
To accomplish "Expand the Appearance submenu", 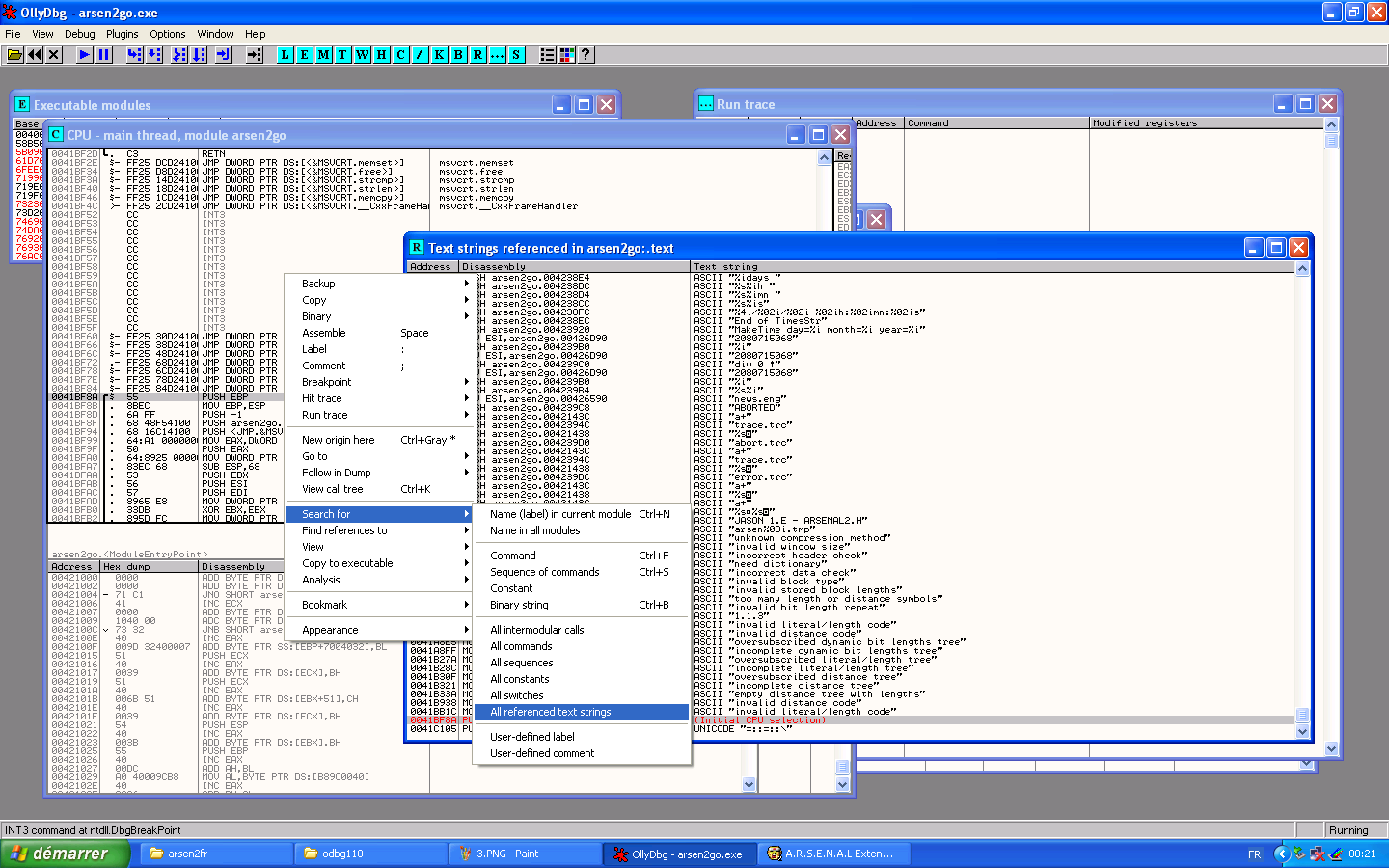I will click(x=378, y=630).
